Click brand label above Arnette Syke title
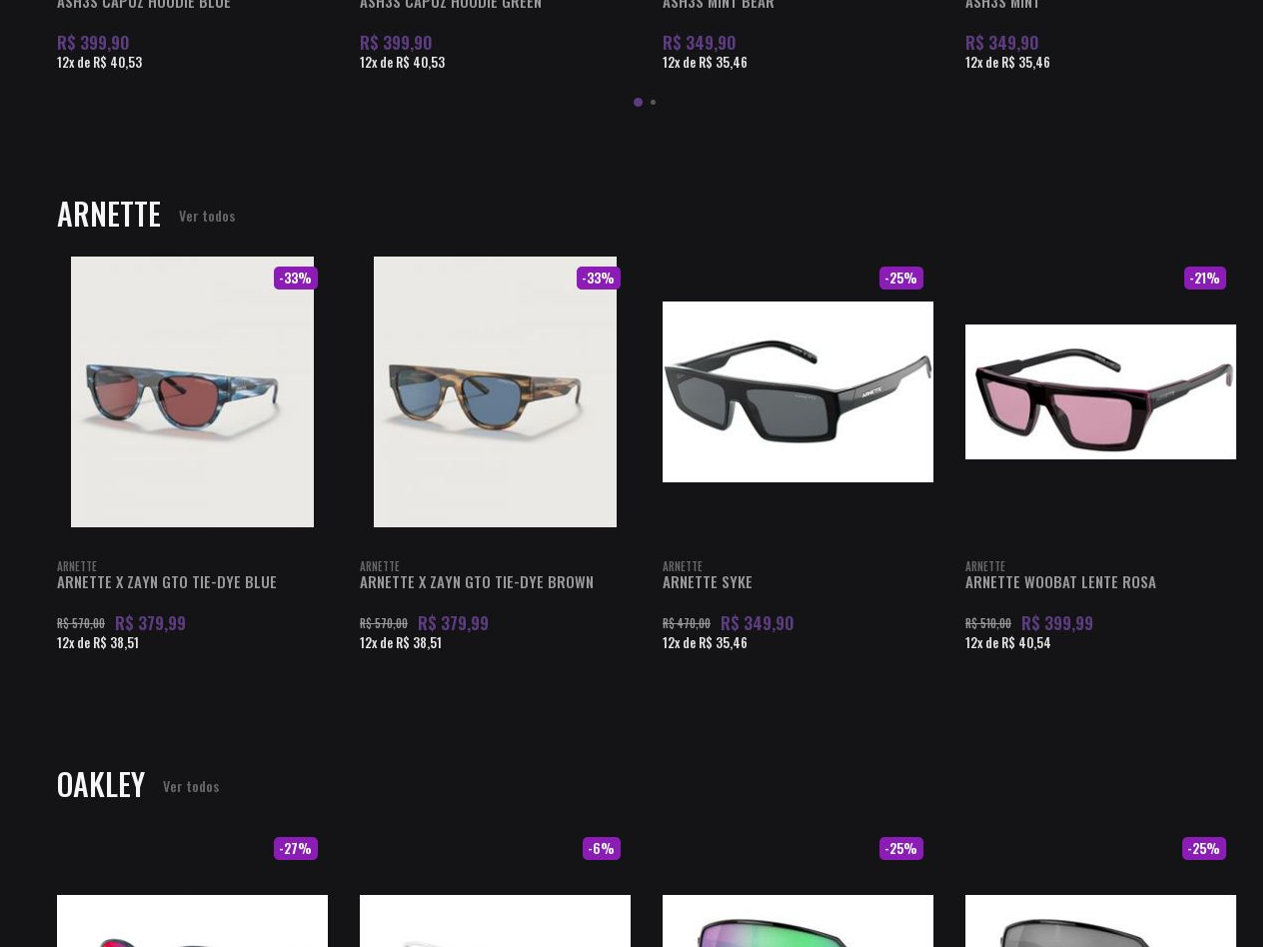This screenshot has width=1263, height=947. tap(683, 566)
